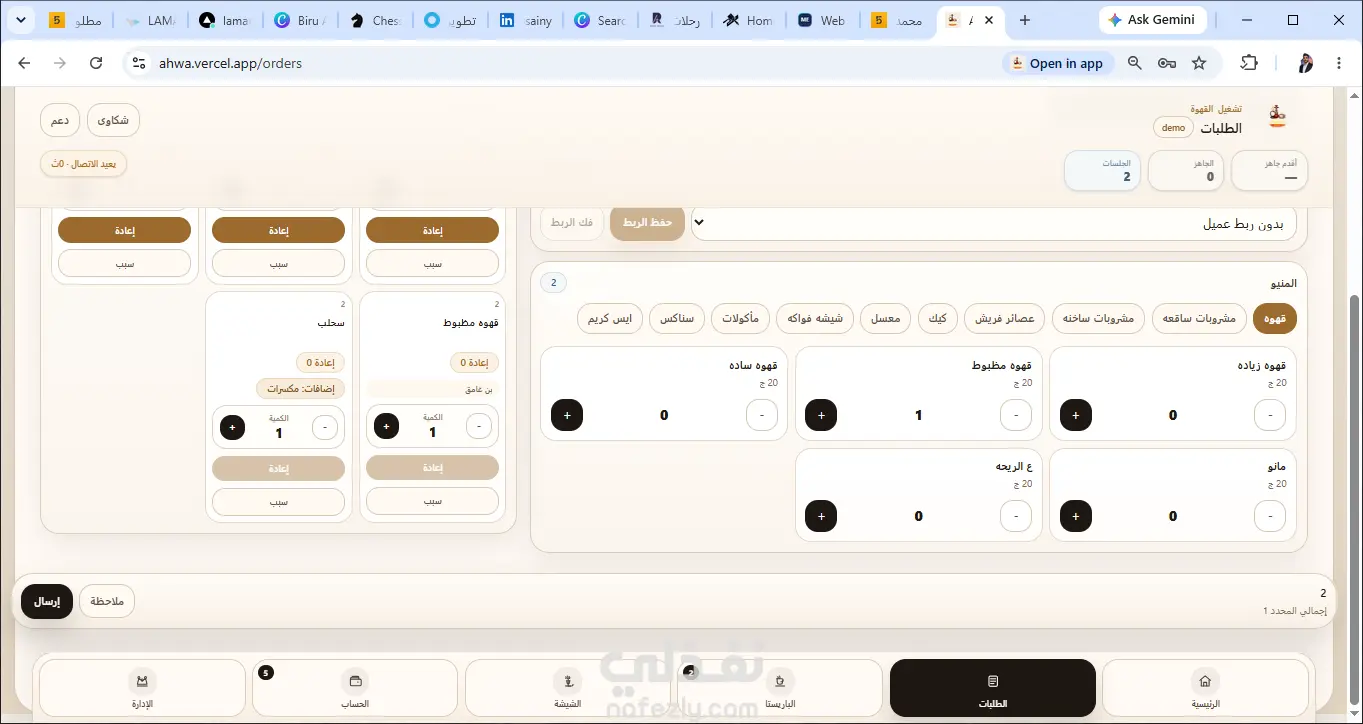The image size is (1363, 724).
Task: Select the ايس كريم category
Action: pyautogui.click(x=609, y=319)
